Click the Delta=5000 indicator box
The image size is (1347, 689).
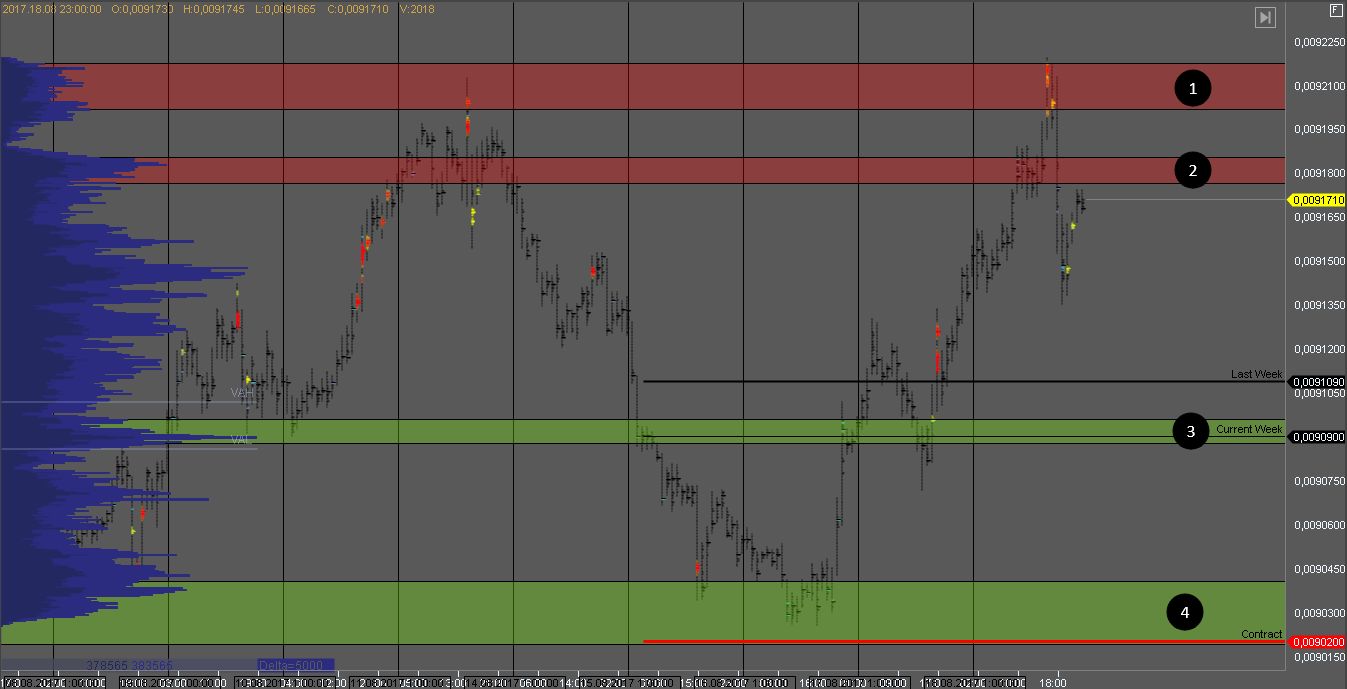pyautogui.click(x=295, y=665)
